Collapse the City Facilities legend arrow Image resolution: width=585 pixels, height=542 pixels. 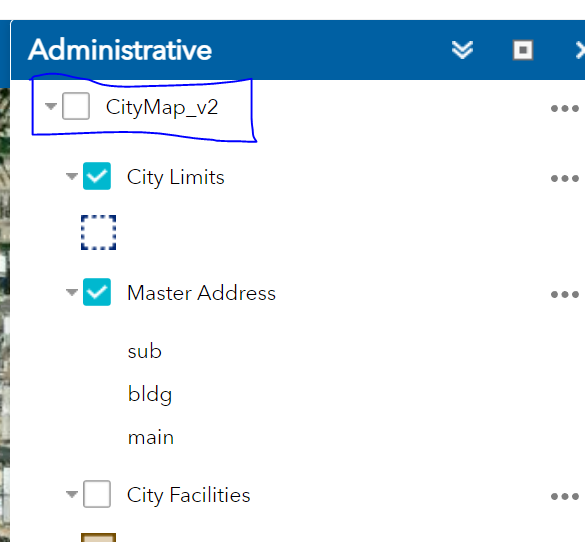[x=72, y=494]
